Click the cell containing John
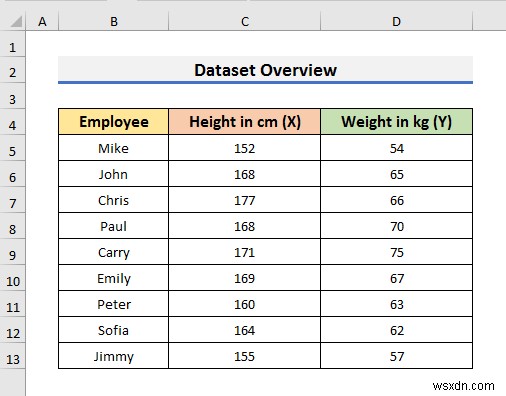The width and height of the screenshot is (506, 396). (114, 174)
